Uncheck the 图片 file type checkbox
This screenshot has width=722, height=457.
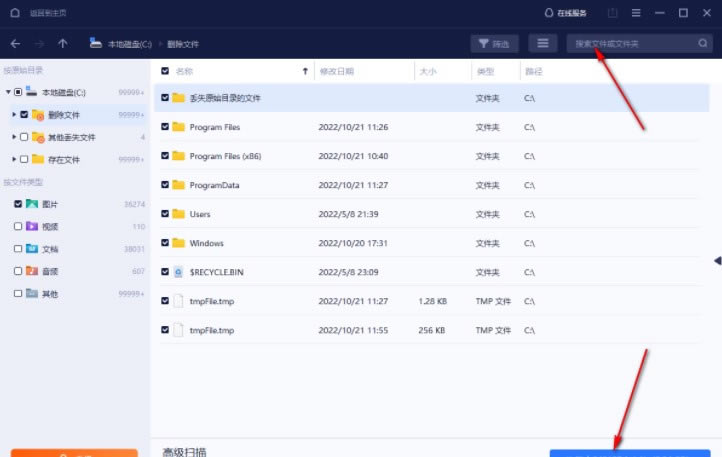(x=18, y=204)
